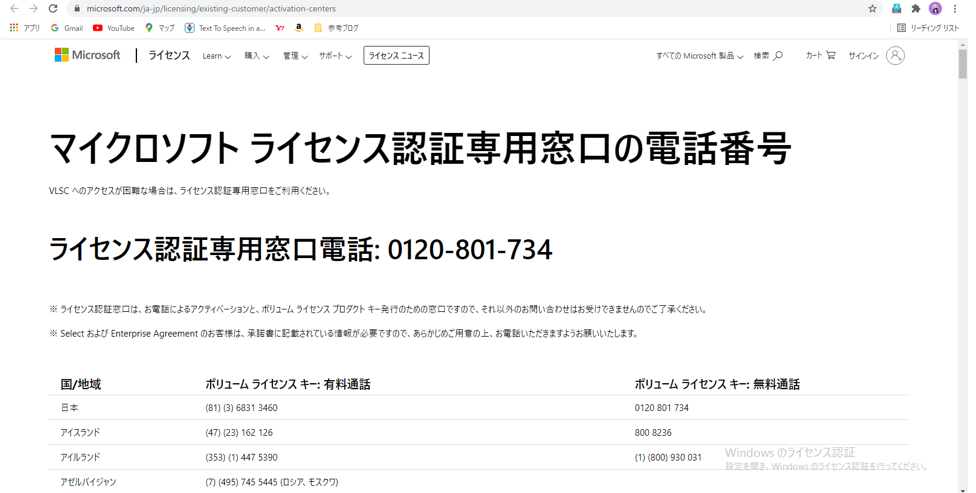
Task: Open the 検索 search
Action: 768,55
